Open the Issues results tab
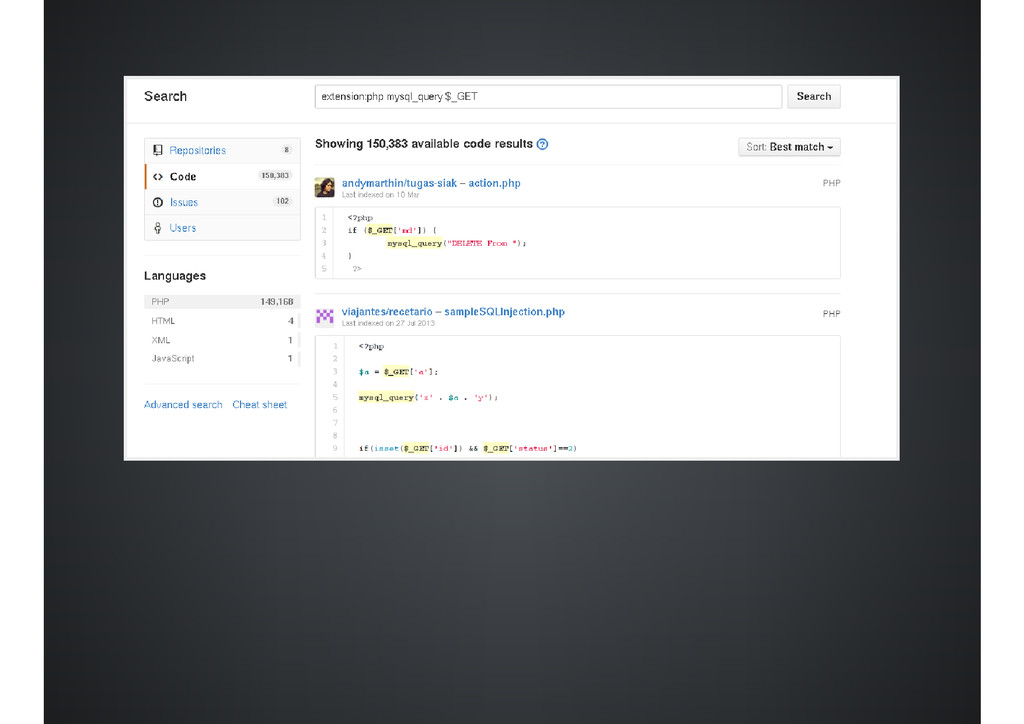This screenshot has width=1024, height=724. [222, 202]
